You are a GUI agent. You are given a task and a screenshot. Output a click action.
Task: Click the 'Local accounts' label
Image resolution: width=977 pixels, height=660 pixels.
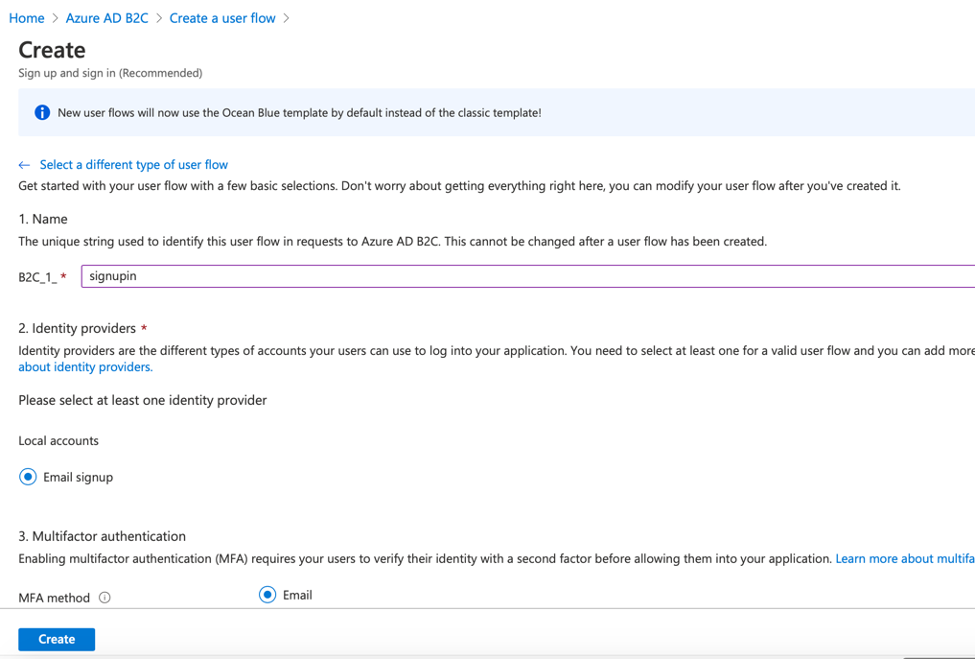(58, 441)
